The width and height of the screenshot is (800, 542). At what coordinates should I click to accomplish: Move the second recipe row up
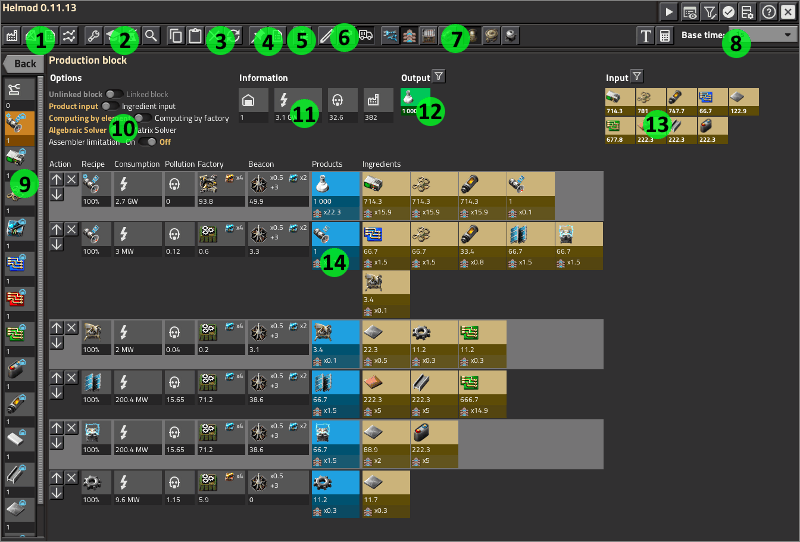click(56, 230)
